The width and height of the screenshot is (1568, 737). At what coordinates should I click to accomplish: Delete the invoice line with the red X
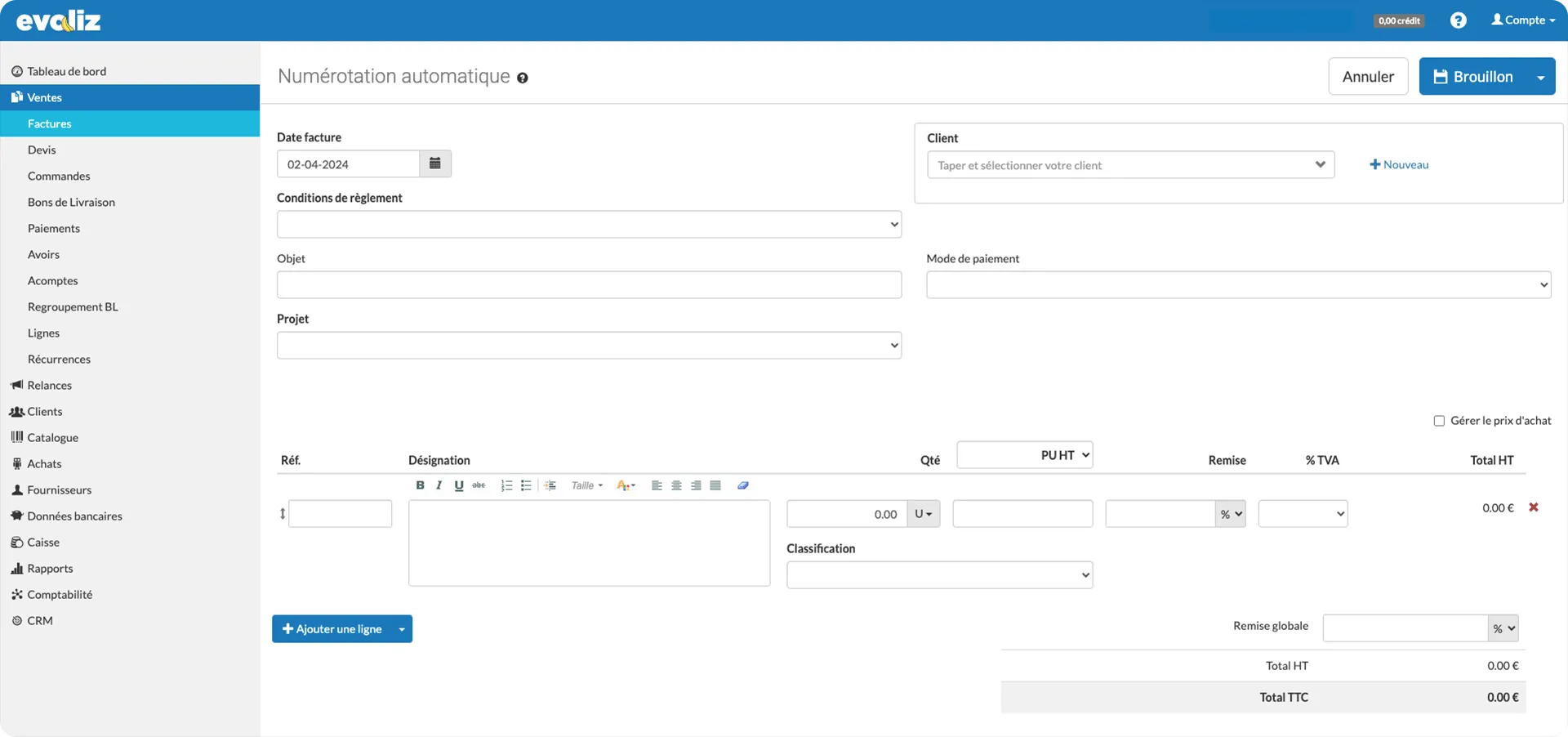[1534, 507]
